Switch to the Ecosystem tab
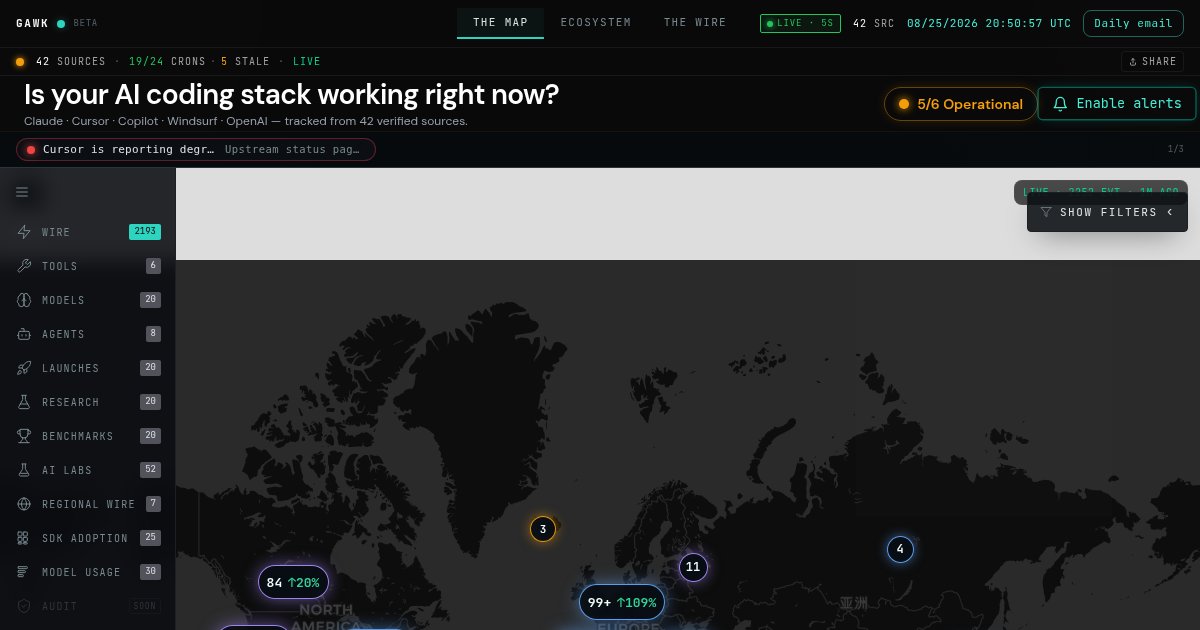Viewport: 1200px width, 630px height. (596, 23)
